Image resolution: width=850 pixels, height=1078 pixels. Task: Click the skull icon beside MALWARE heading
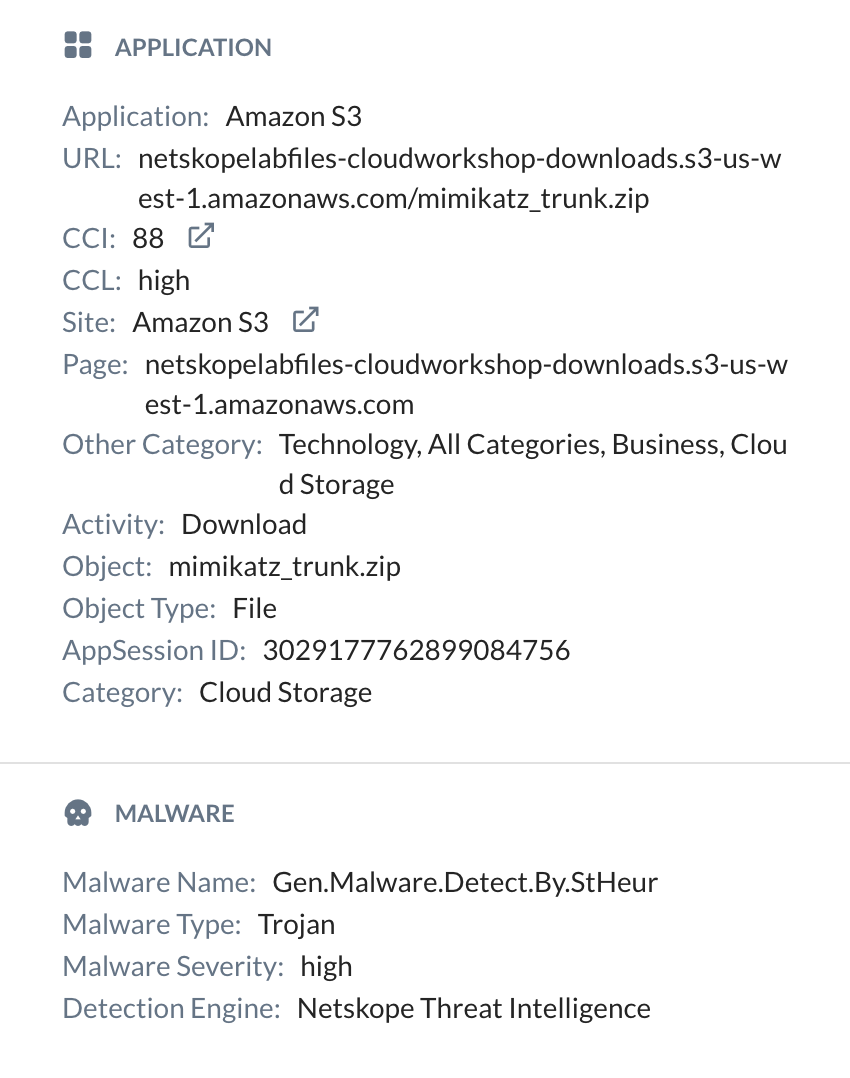[77, 812]
